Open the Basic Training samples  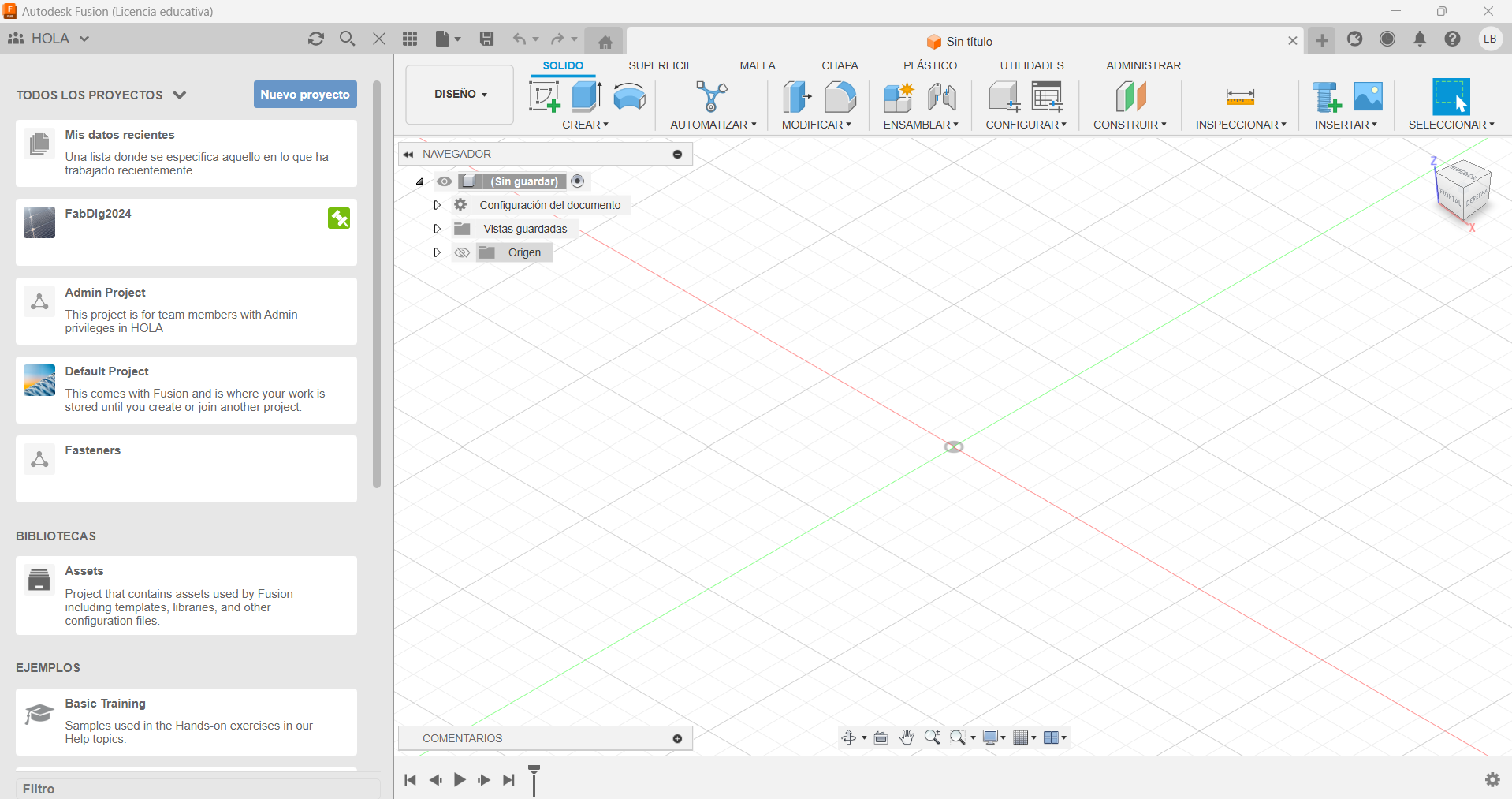click(x=186, y=722)
